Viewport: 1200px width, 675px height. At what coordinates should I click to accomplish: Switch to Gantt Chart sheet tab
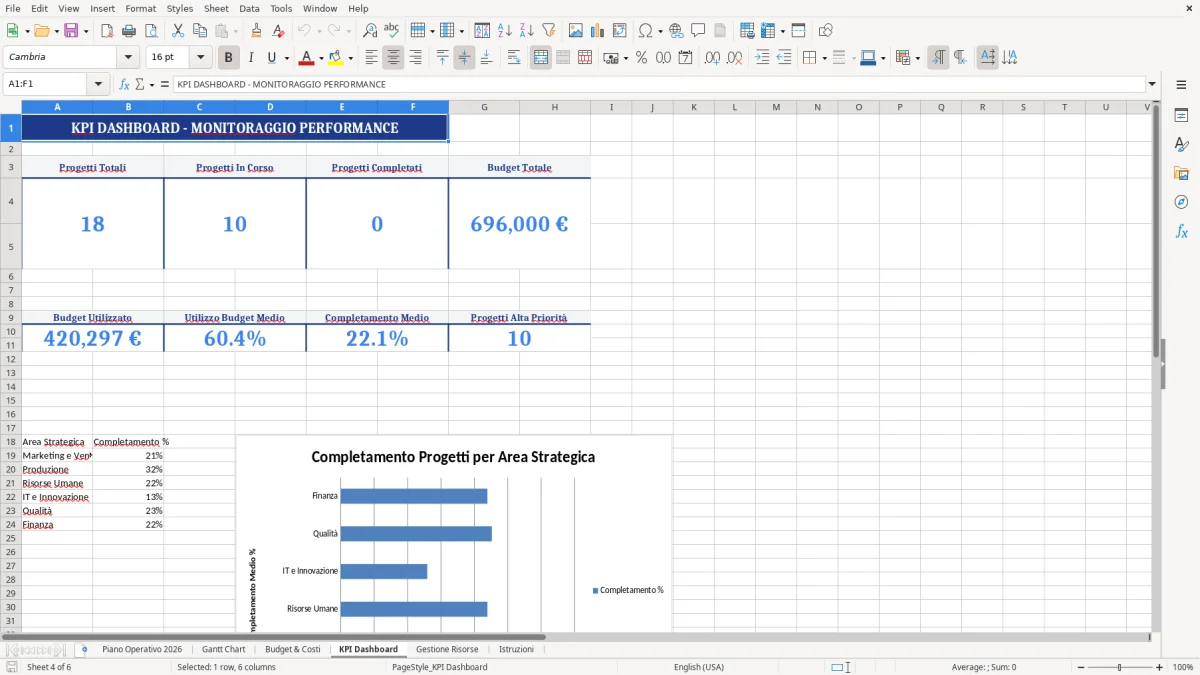point(223,649)
